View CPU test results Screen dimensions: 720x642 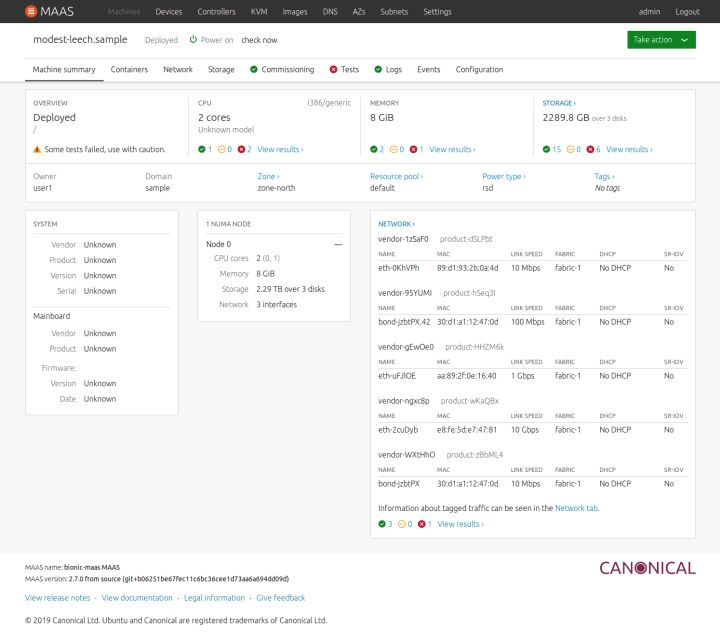(x=280, y=149)
